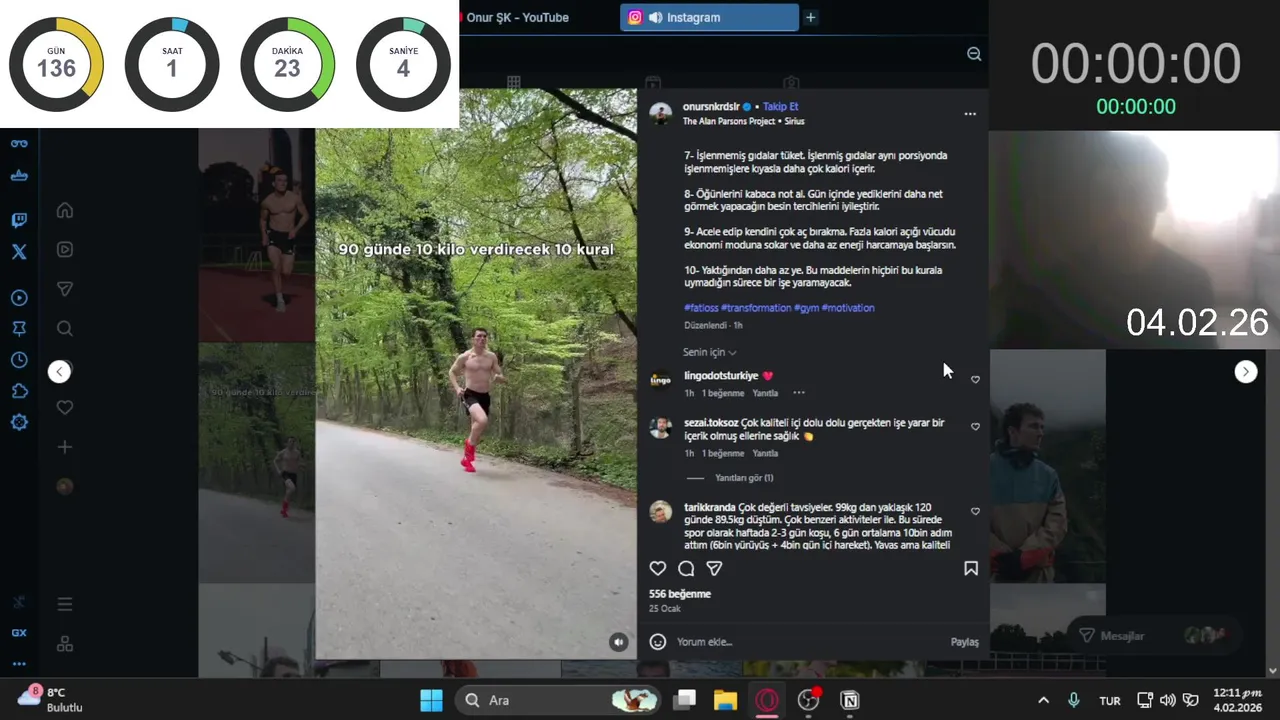The image size is (1280, 720).
Task: Open Instagram search magnifier icon
Action: (x=65, y=328)
